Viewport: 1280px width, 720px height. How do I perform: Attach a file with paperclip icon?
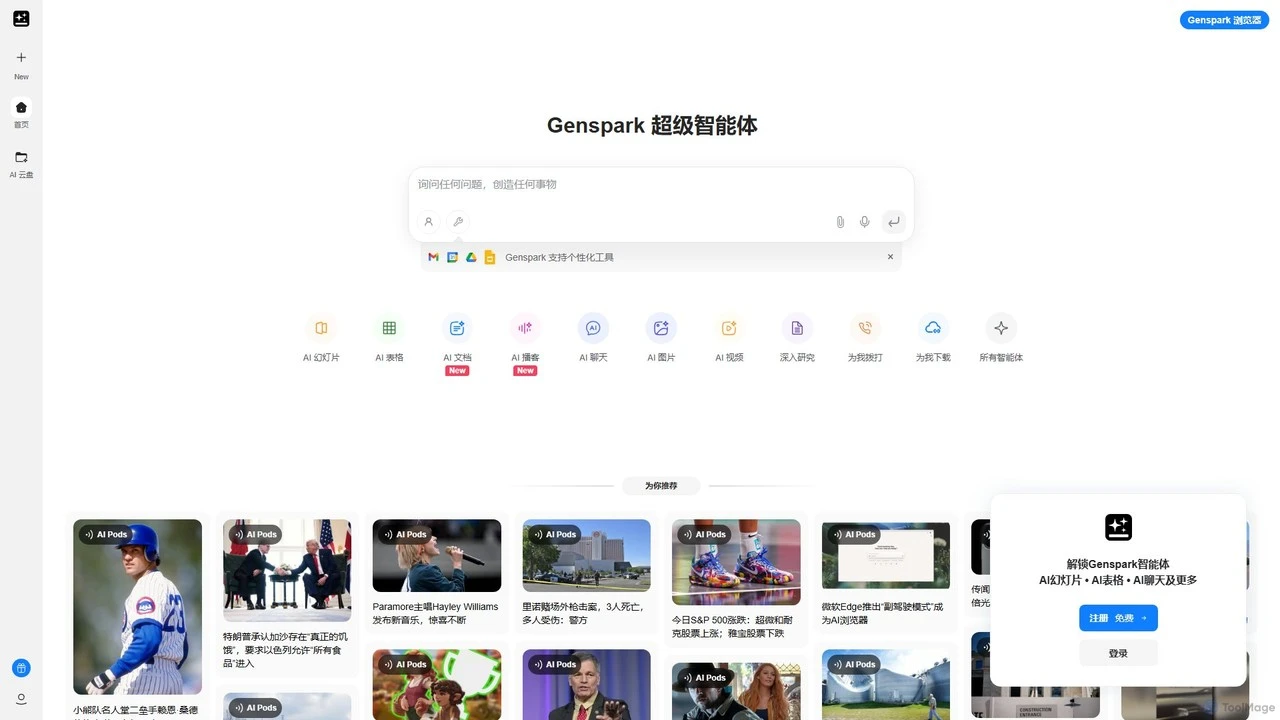tap(840, 222)
